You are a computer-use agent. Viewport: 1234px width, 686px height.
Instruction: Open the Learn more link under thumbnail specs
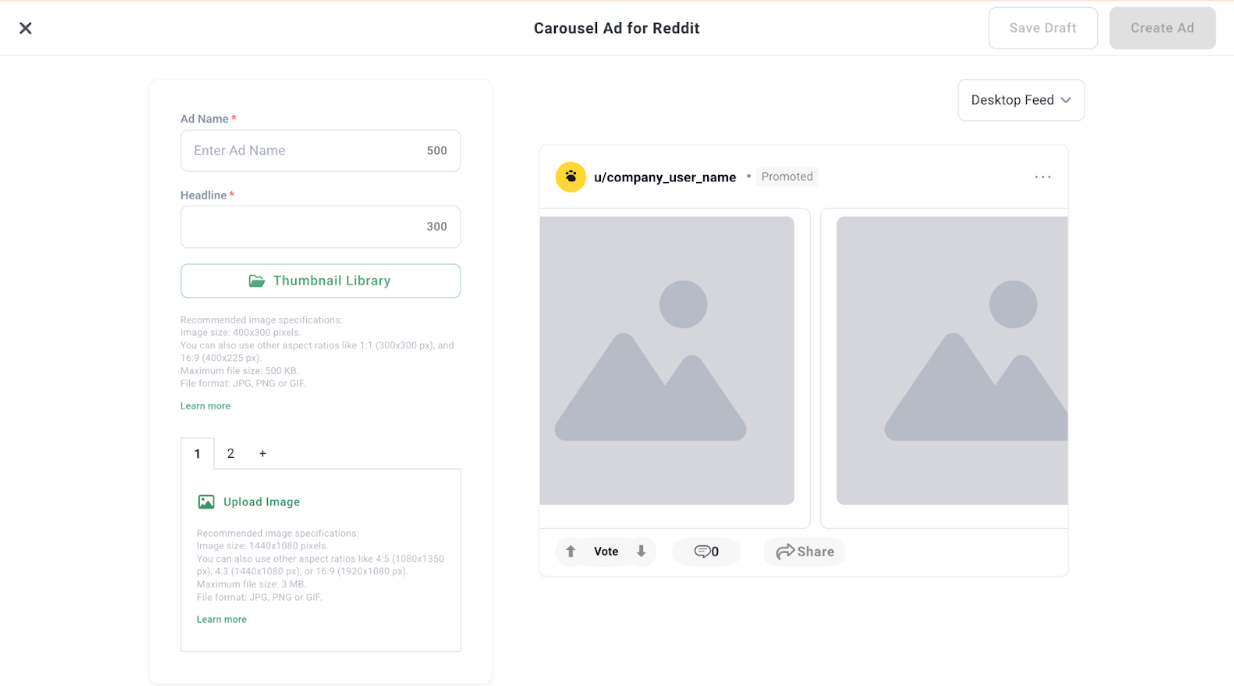(x=205, y=405)
